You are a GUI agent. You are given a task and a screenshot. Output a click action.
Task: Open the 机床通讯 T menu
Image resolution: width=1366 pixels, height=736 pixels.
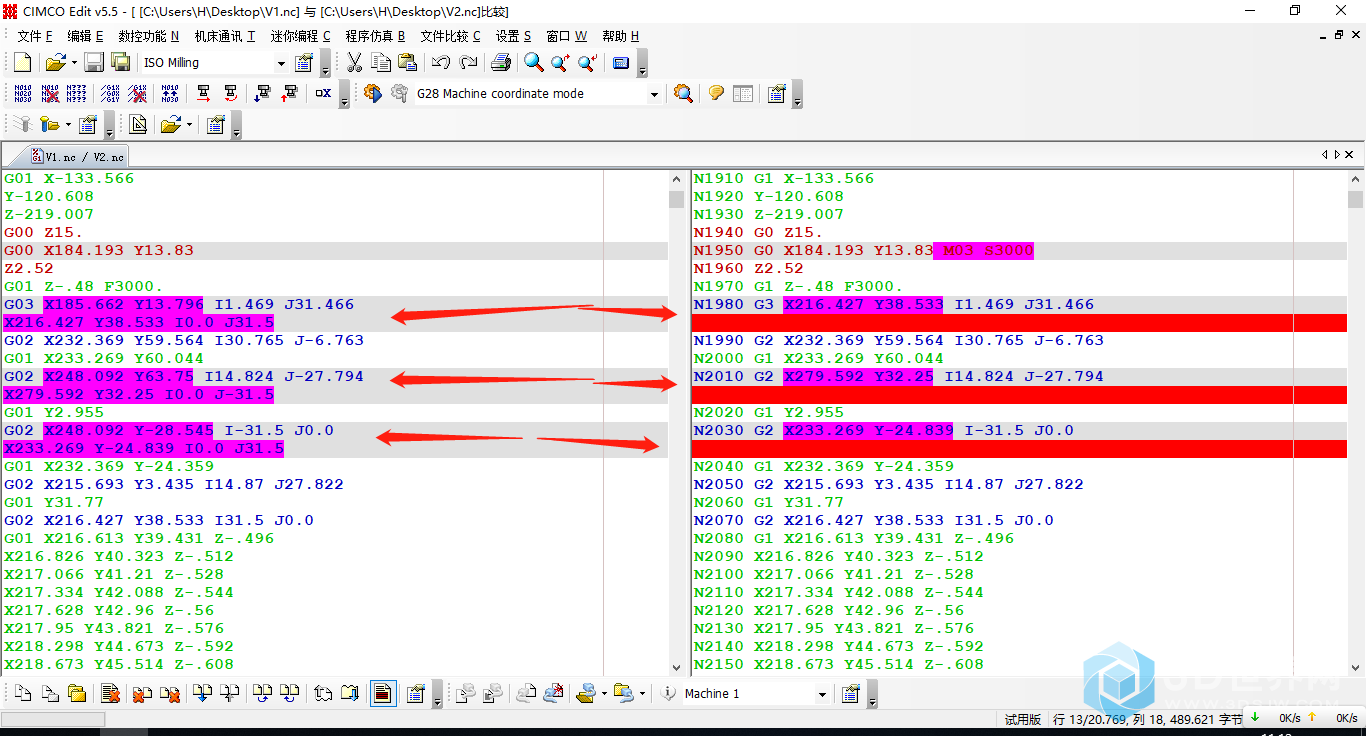click(x=224, y=35)
